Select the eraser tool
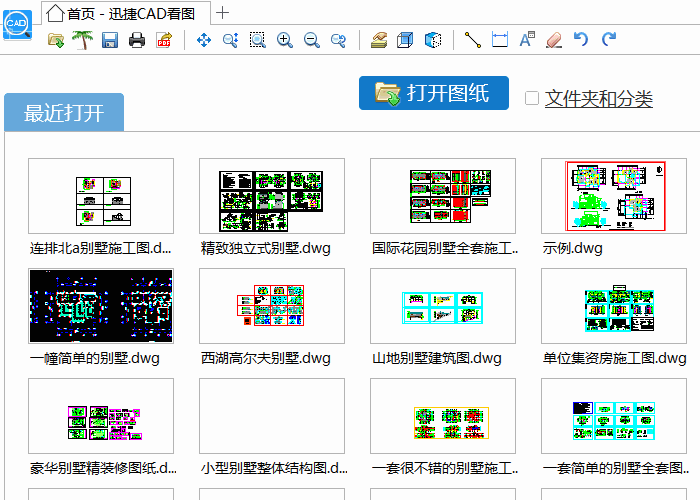Image resolution: width=700 pixels, height=500 pixels. (x=554, y=40)
